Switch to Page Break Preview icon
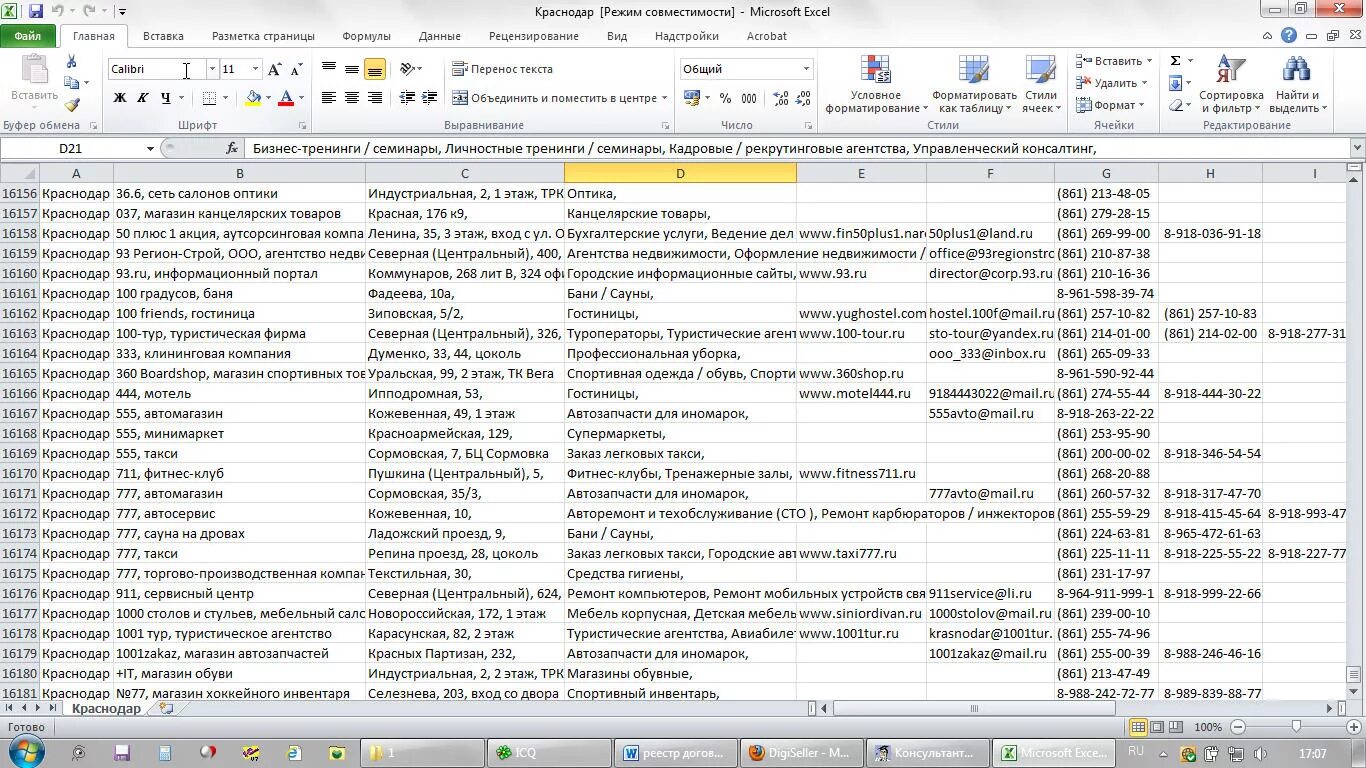The image size is (1366, 768). [x=1176, y=727]
